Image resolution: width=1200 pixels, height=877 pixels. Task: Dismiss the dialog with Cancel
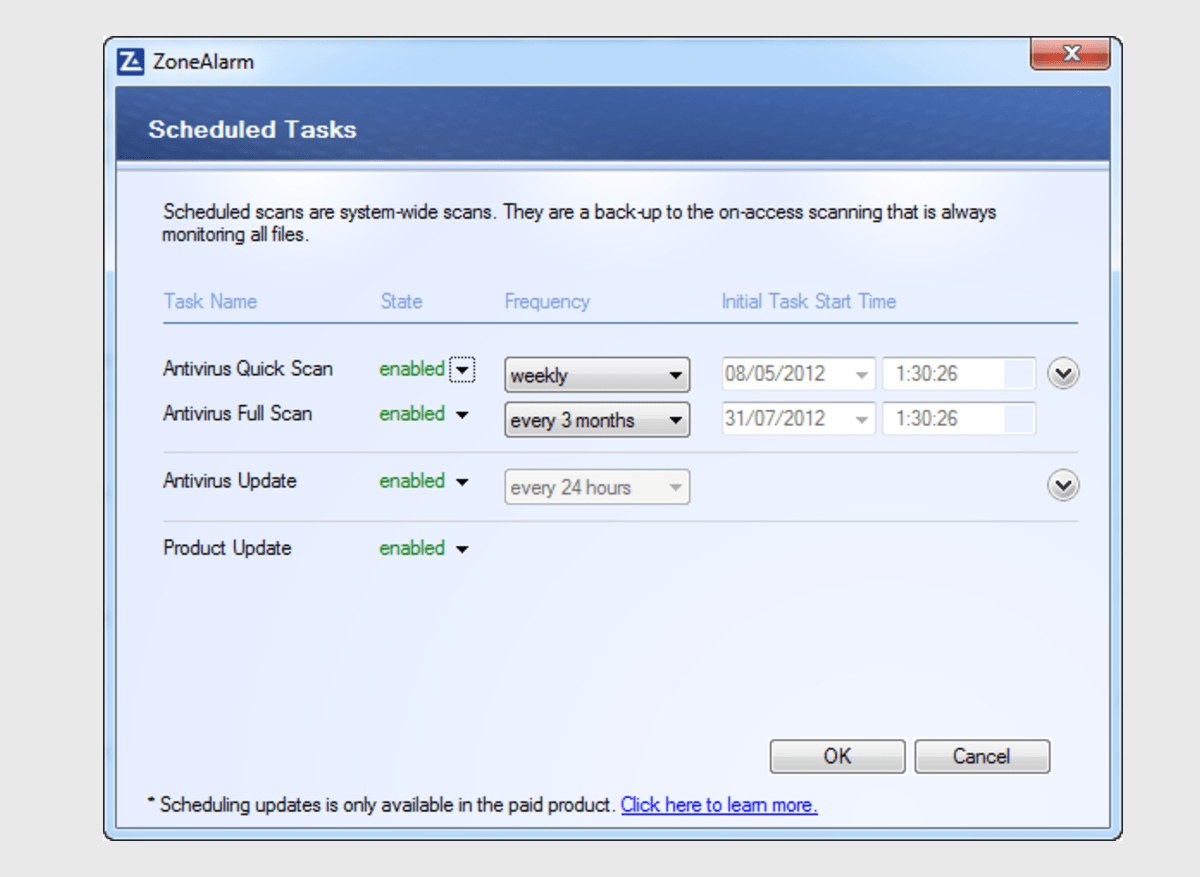(x=982, y=757)
